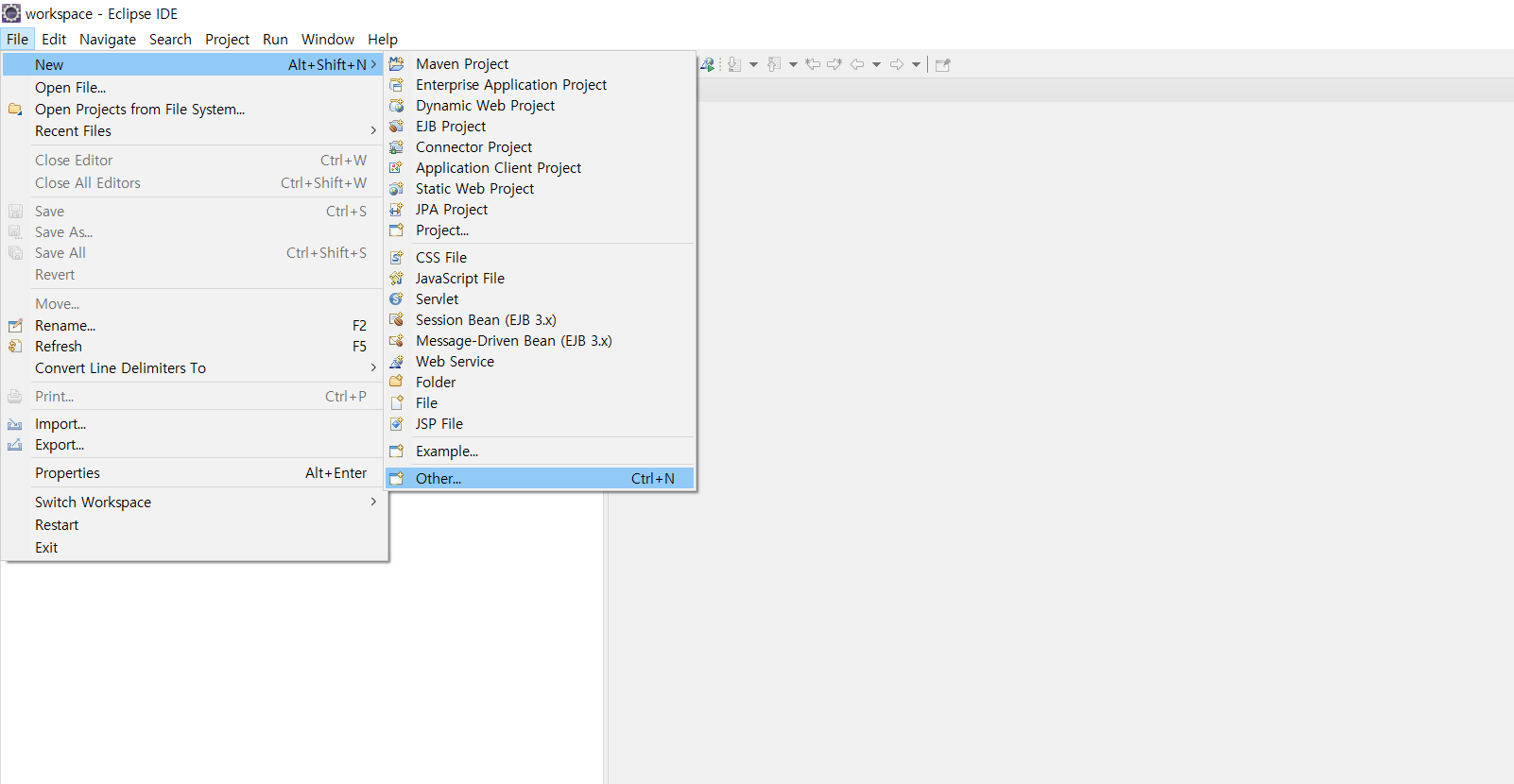Click the Application Client Project icon

click(397, 167)
